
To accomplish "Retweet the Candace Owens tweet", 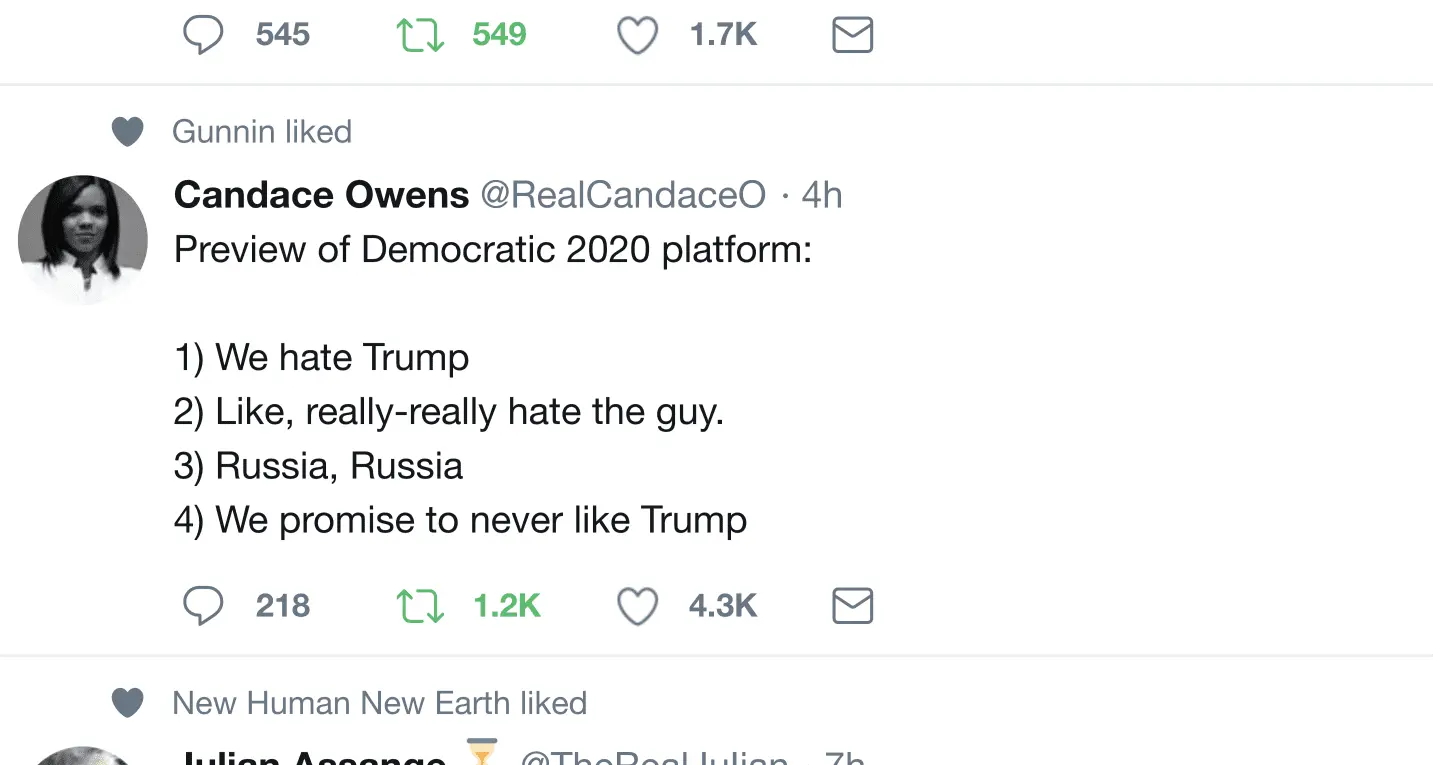I will pos(420,606).
